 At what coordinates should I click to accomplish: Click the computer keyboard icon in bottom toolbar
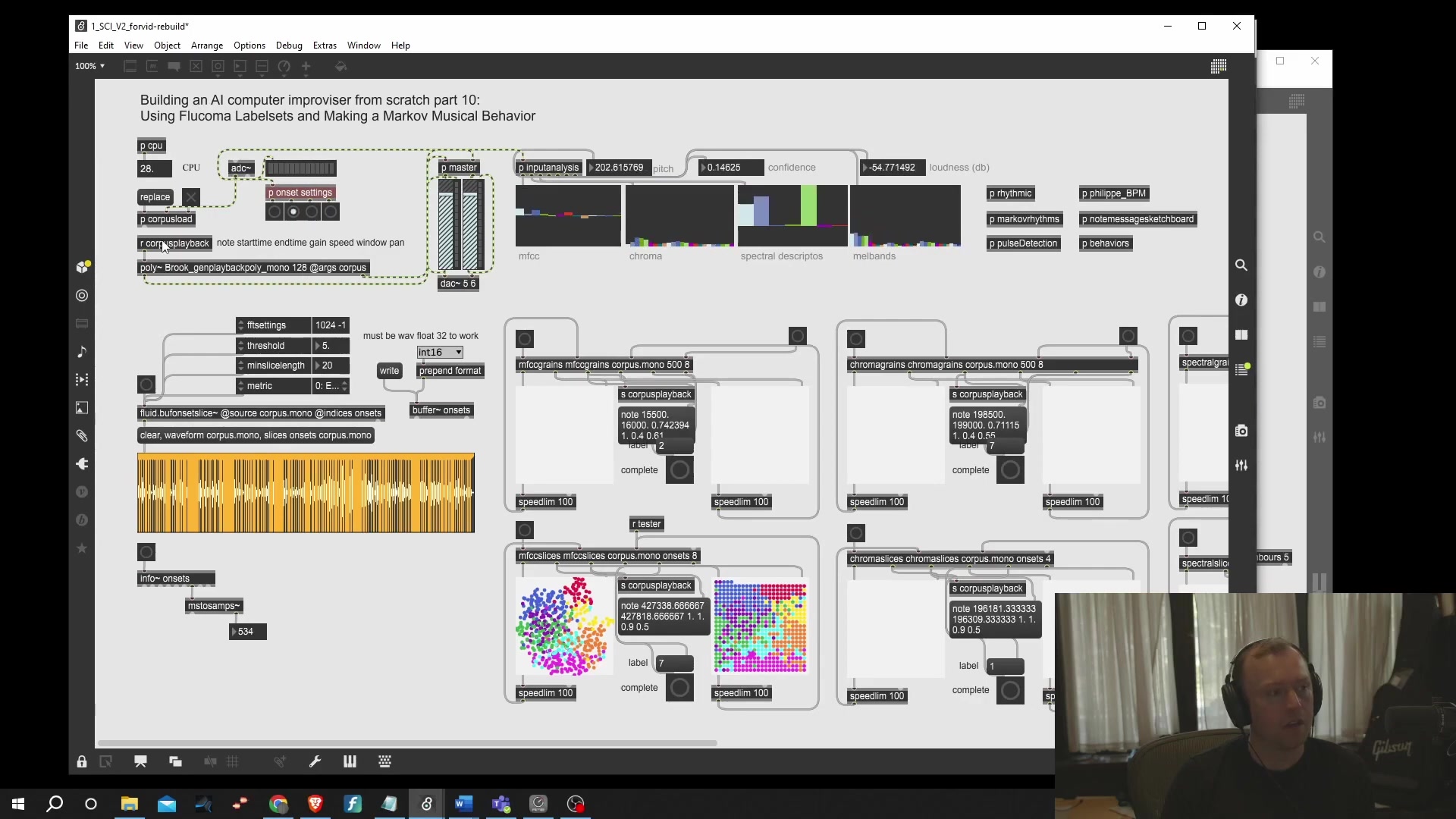(384, 761)
